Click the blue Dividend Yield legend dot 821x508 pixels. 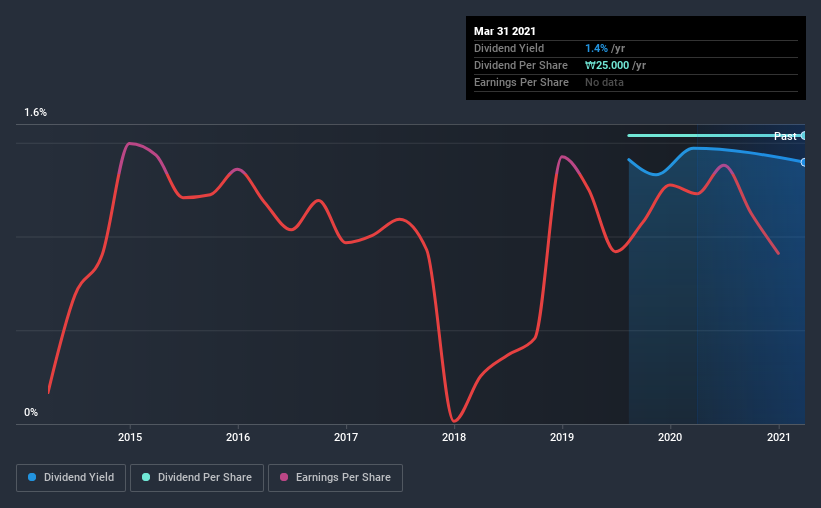point(32,477)
